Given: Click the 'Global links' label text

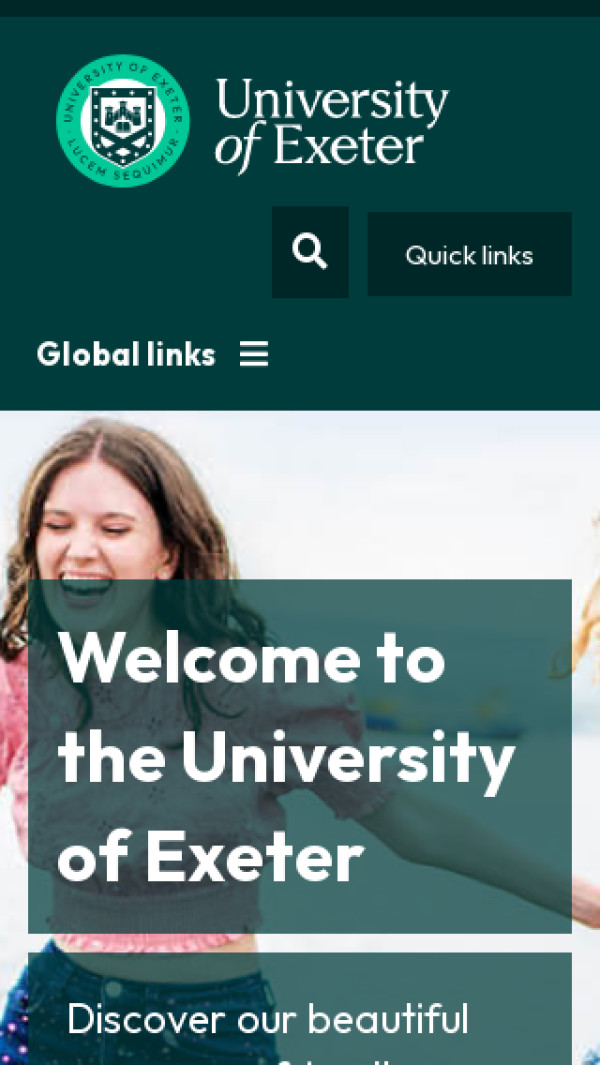Looking at the screenshot, I should click(x=126, y=354).
